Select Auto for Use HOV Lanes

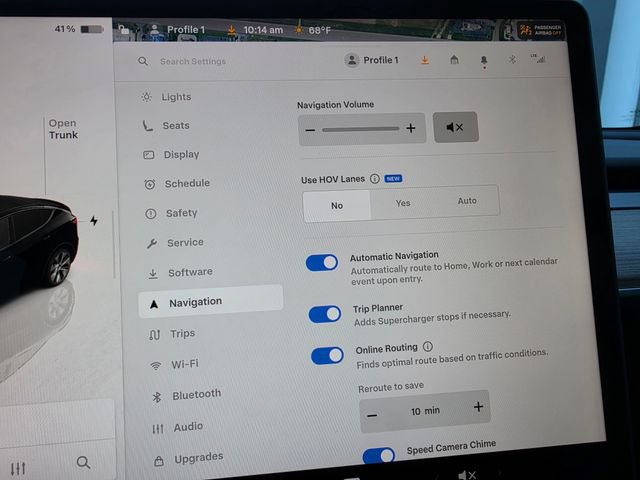pyautogui.click(x=467, y=201)
